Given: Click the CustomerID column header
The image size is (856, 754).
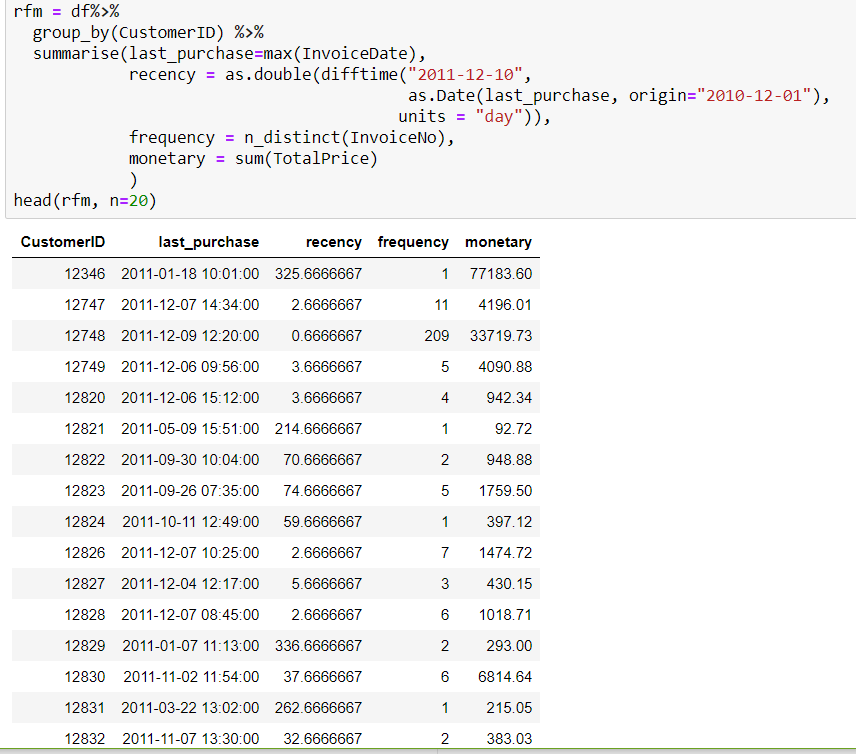Looking at the screenshot, I should [x=63, y=242].
